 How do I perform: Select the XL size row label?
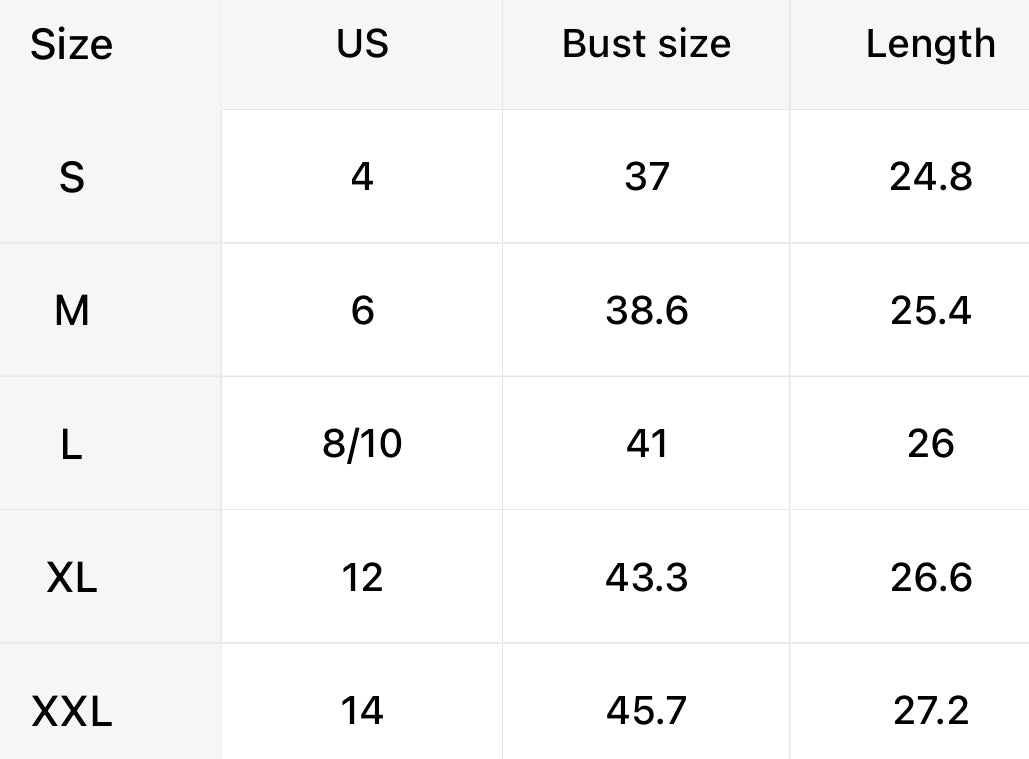(x=71, y=578)
